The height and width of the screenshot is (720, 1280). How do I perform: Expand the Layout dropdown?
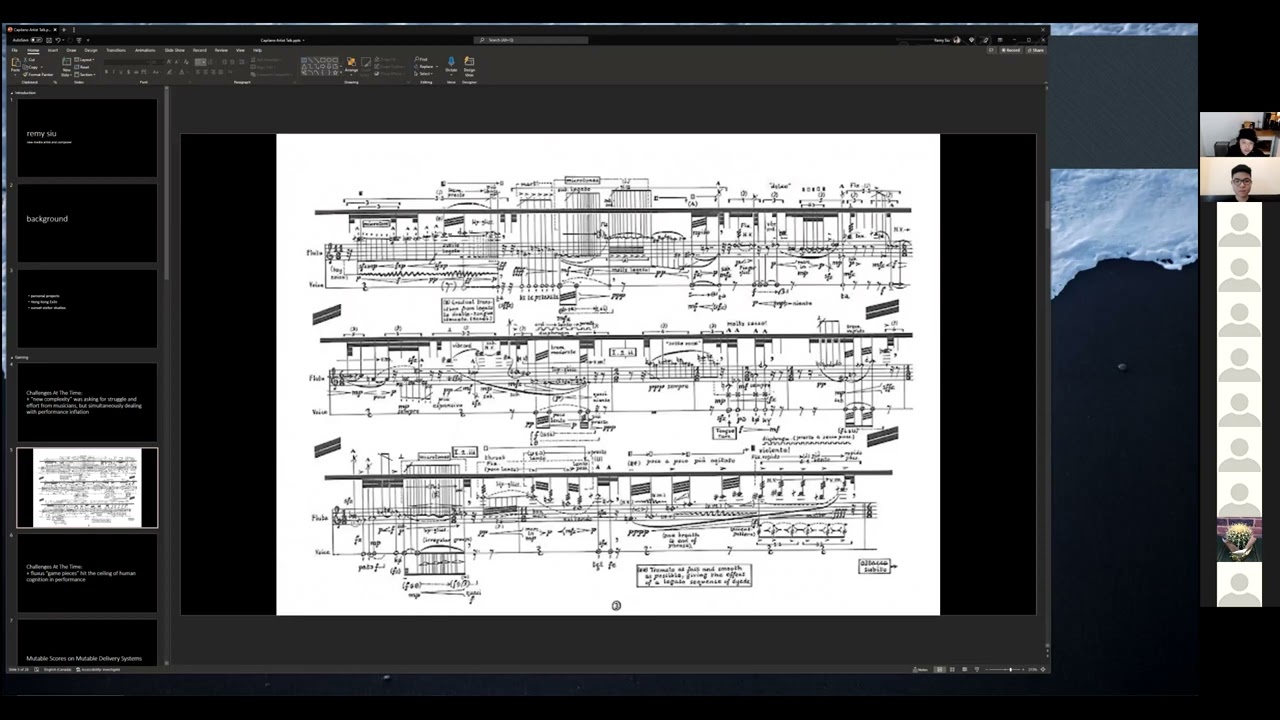click(85, 59)
